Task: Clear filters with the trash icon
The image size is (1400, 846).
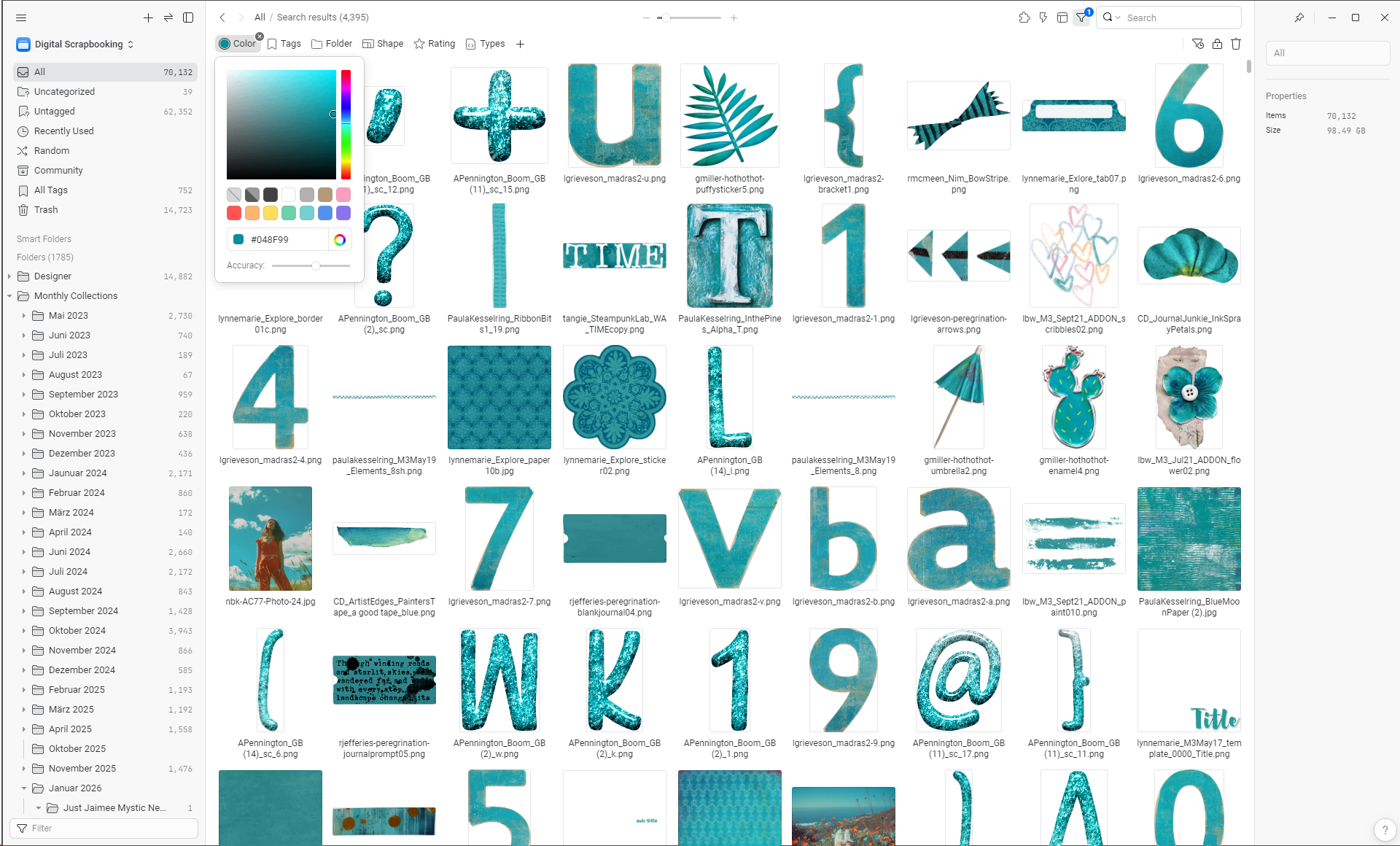Action: pos(1236,44)
